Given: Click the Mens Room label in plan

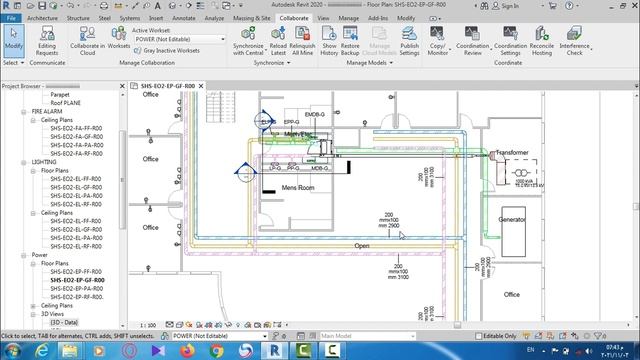Looking at the screenshot, I should click(x=298, y=188).
